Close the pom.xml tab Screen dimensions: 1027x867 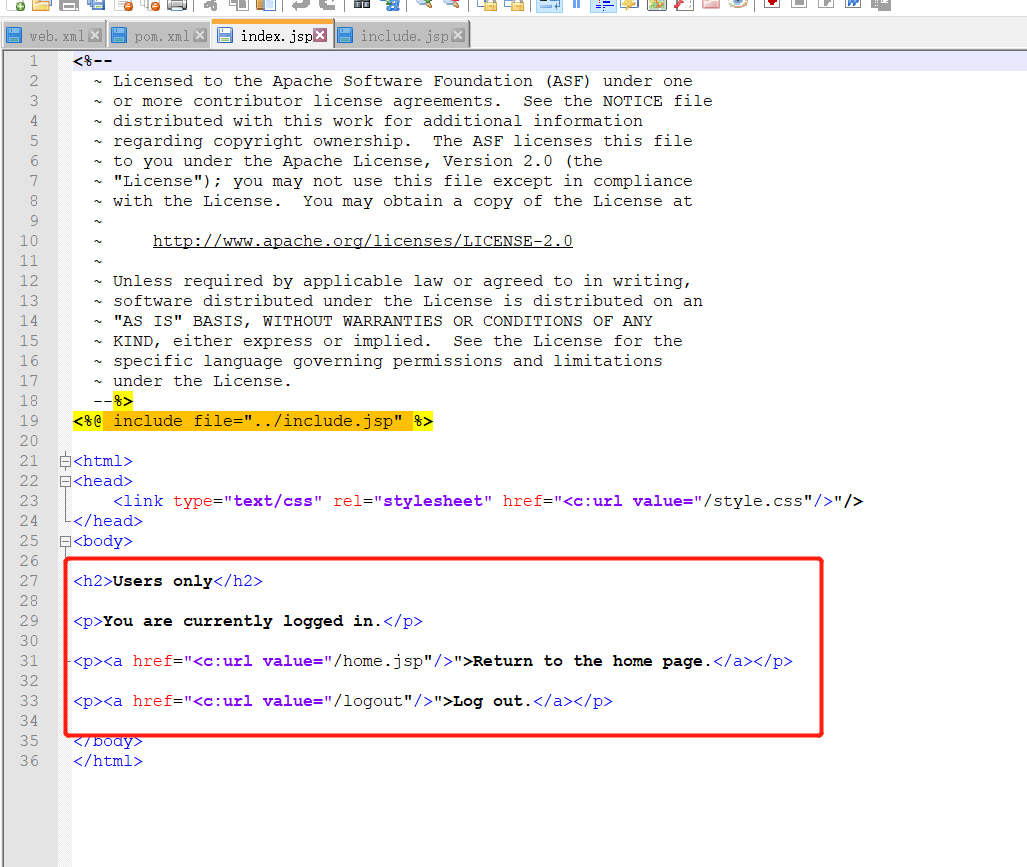click(200, 35)
